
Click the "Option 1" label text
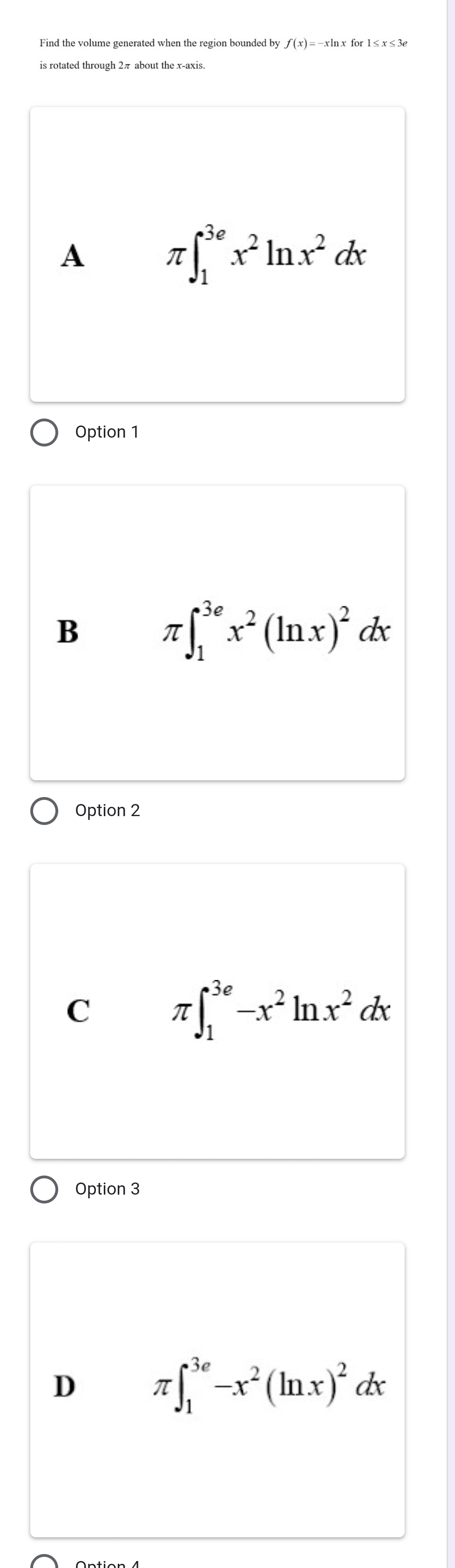click(x=107, y=432)
